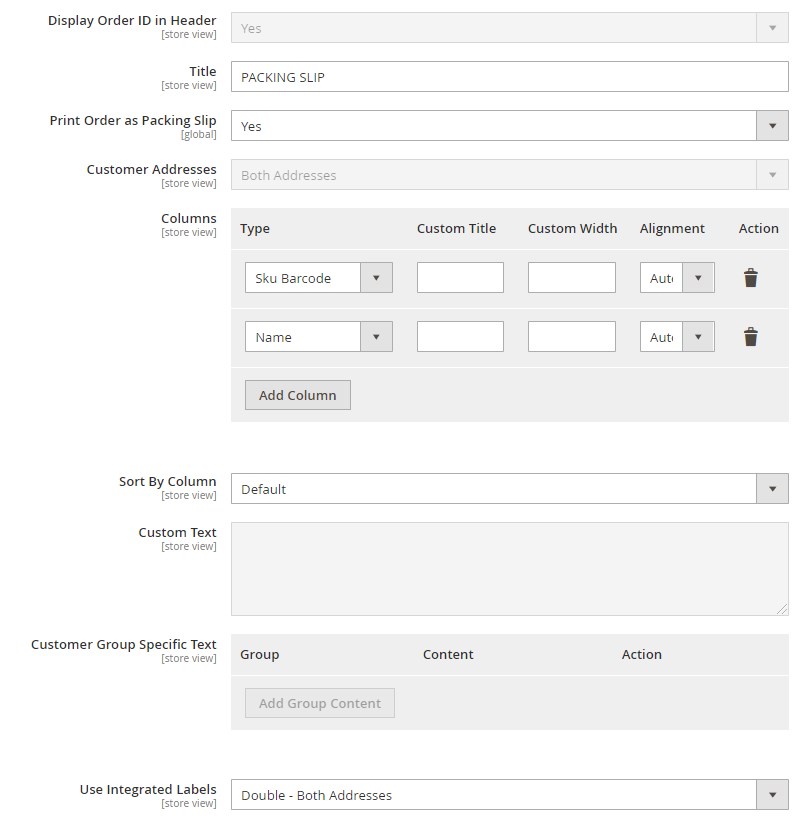Open Print Order as Packing Slip dropdown
Screen dimensions: 794x821
click(509, 126)
